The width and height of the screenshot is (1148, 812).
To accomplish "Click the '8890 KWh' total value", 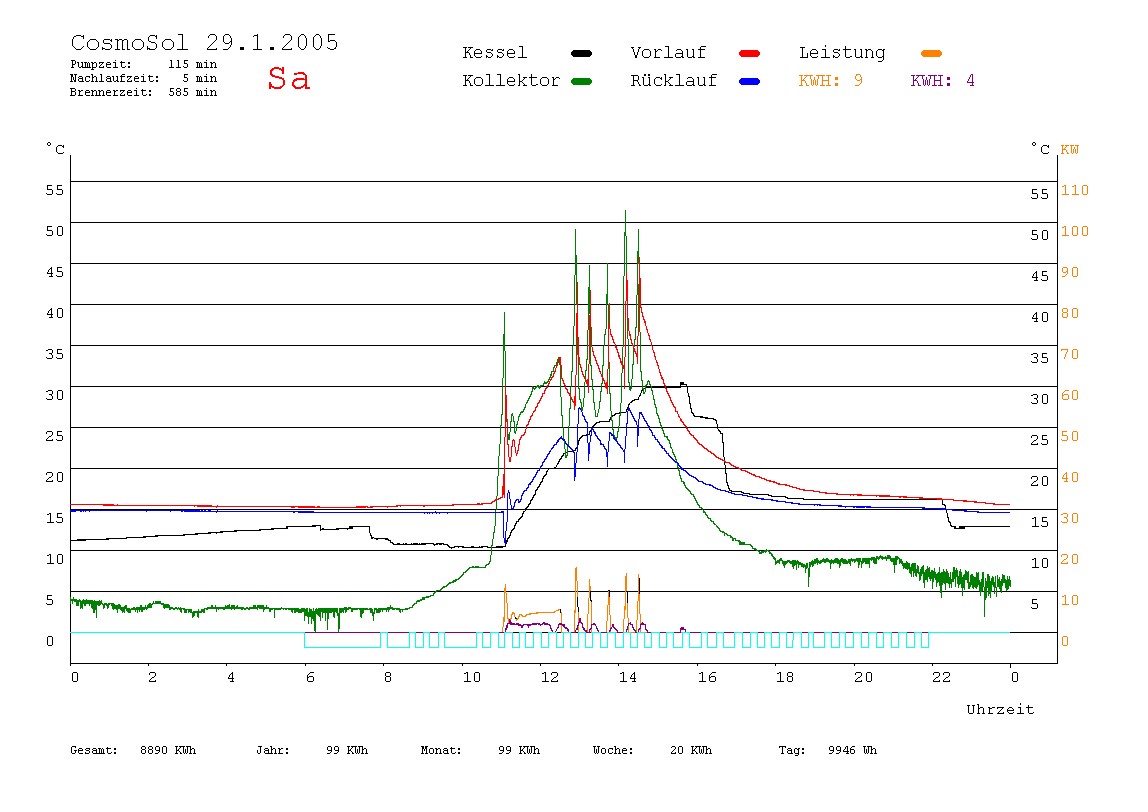I will [168, 750].
